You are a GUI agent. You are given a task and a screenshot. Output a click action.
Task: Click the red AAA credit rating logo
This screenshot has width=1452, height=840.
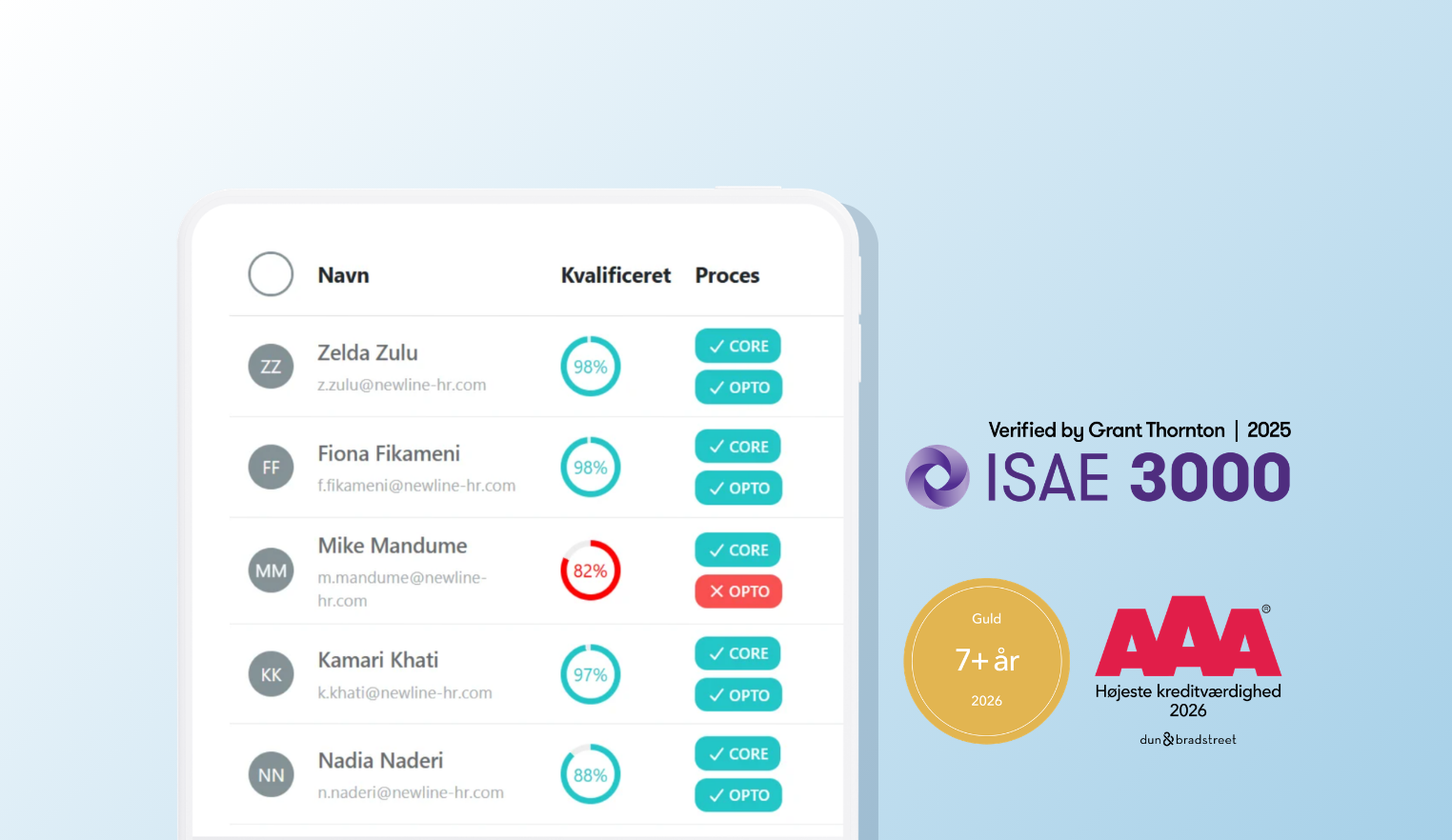pos(1188,636)
